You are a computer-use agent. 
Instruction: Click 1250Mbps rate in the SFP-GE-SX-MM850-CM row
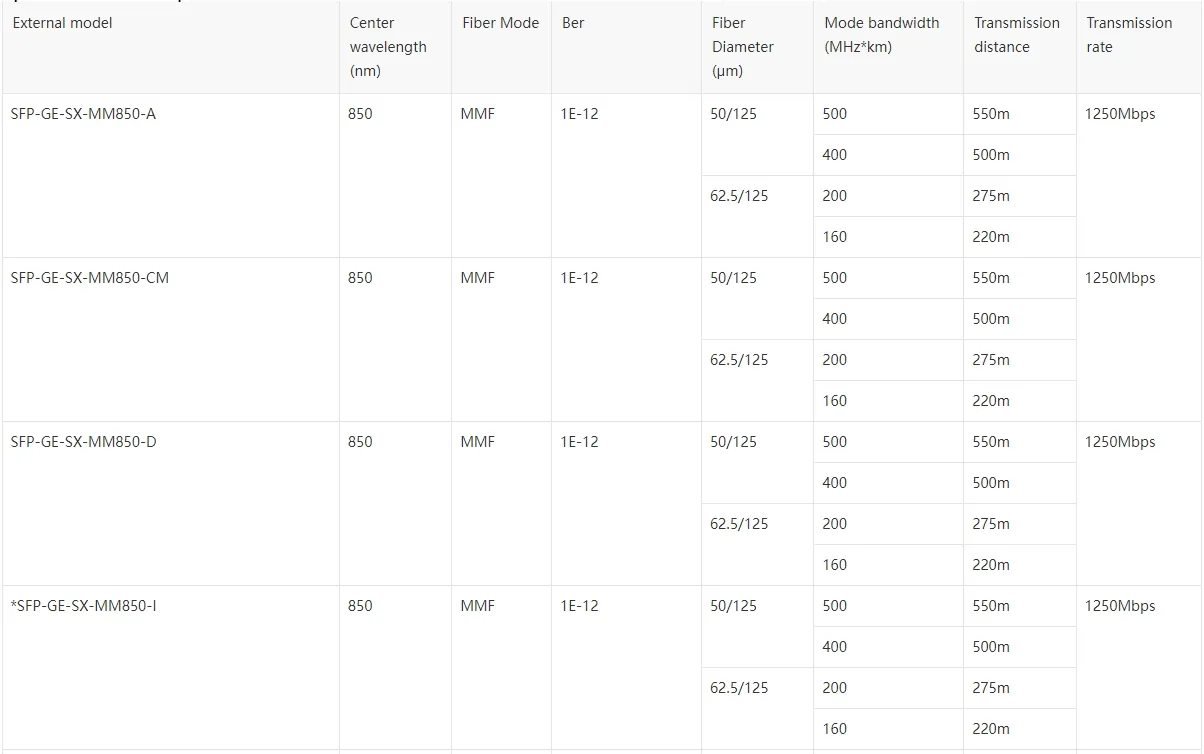[1120, 278]
